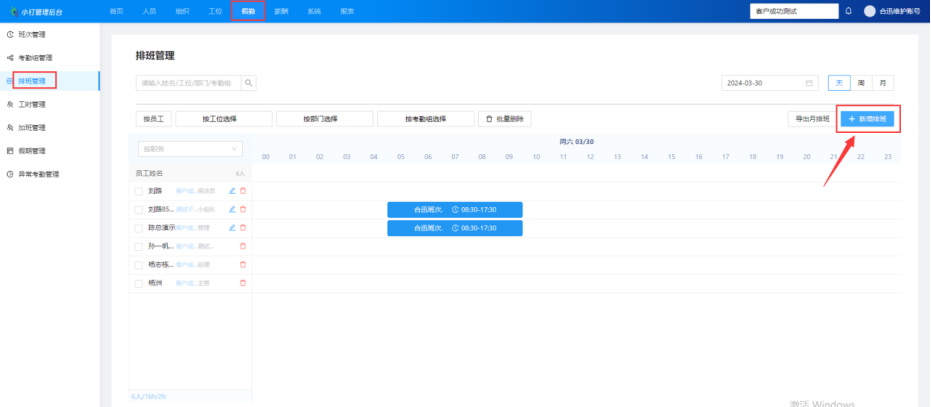Click the 按部门选择 button
The width and height of the screenshot is (931, 407).
click(x=325, y=119)
